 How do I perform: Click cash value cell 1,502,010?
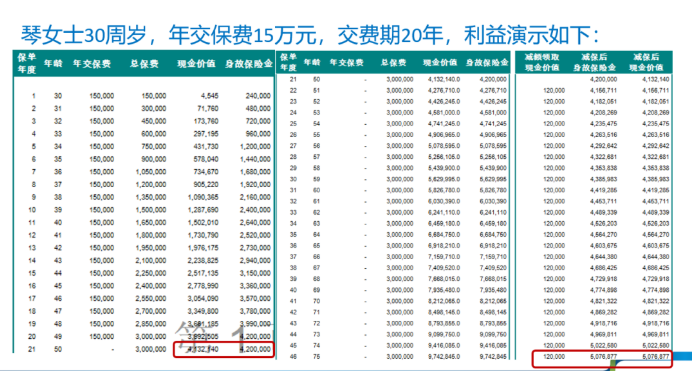click(x=203, y=223)
